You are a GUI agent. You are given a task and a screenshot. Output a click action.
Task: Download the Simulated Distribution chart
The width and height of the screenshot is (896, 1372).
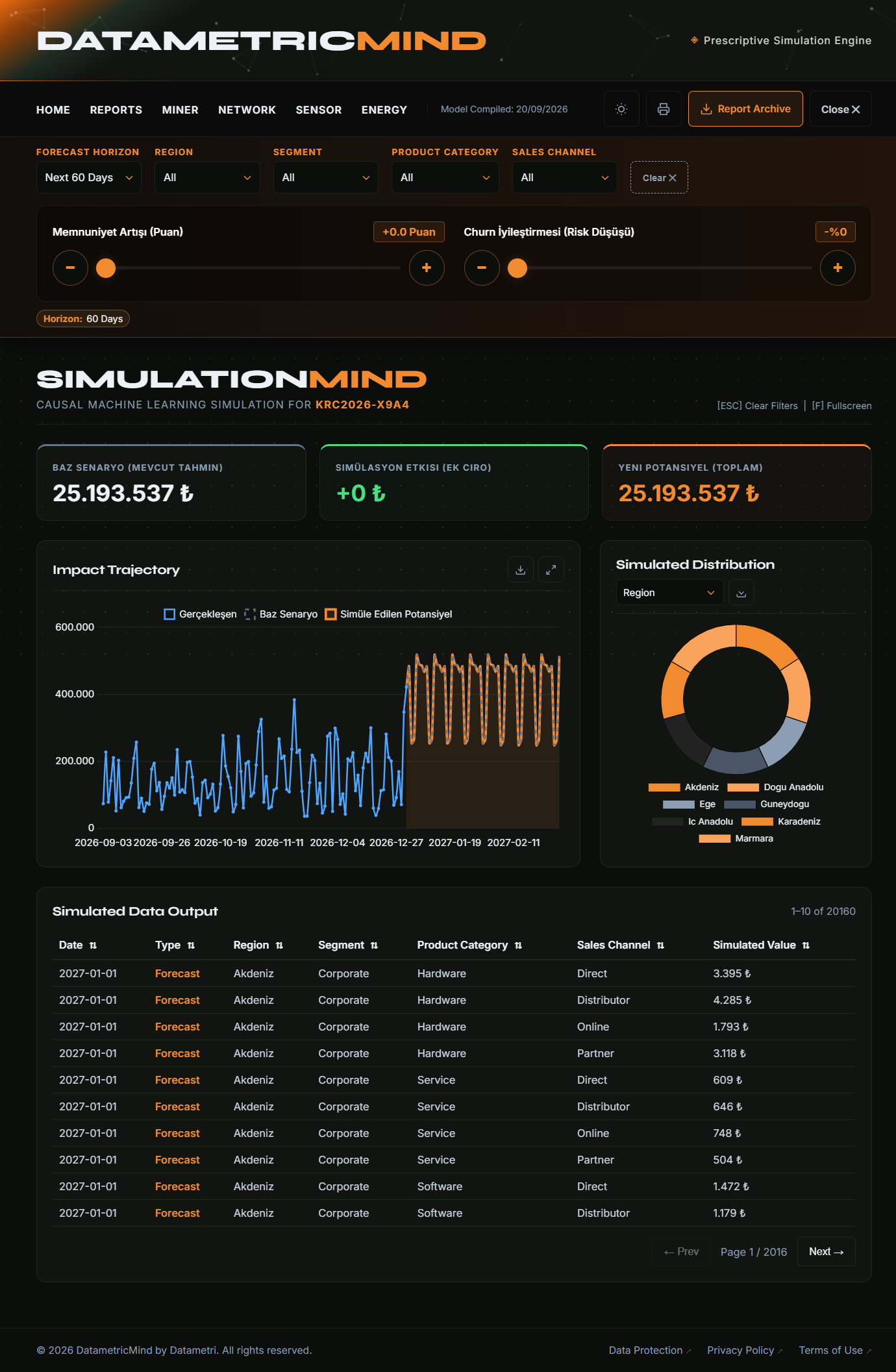click(741, 593)
